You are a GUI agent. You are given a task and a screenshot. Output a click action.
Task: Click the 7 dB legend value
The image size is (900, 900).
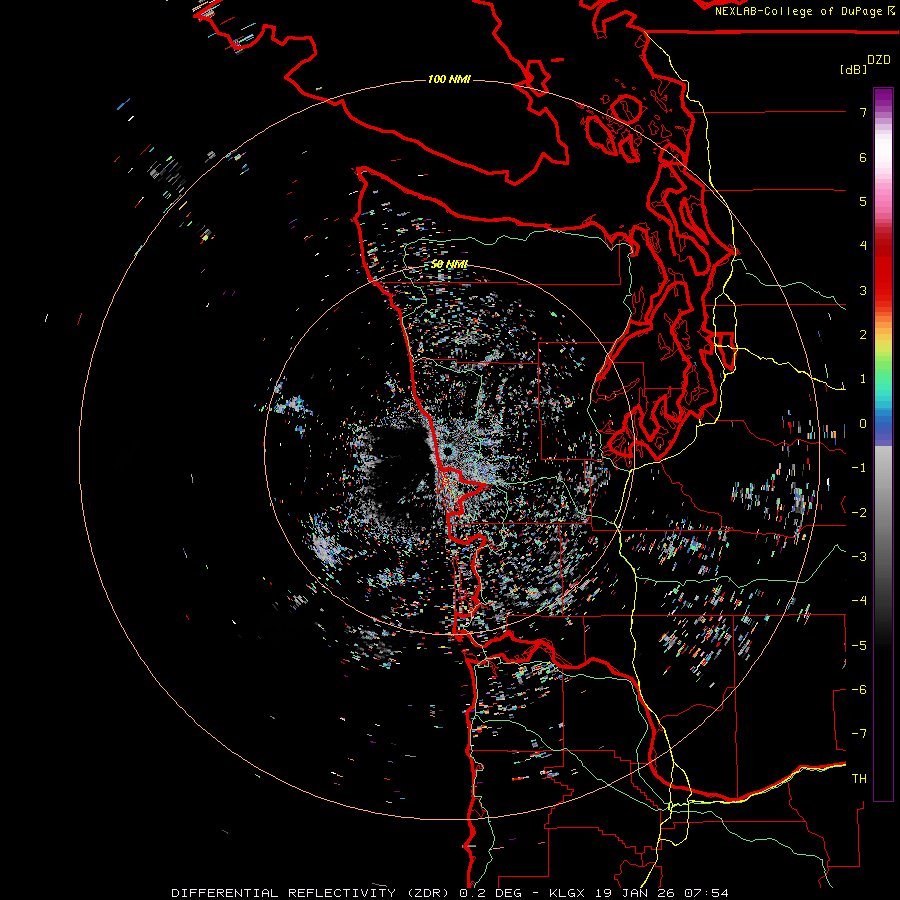[863, 112]
